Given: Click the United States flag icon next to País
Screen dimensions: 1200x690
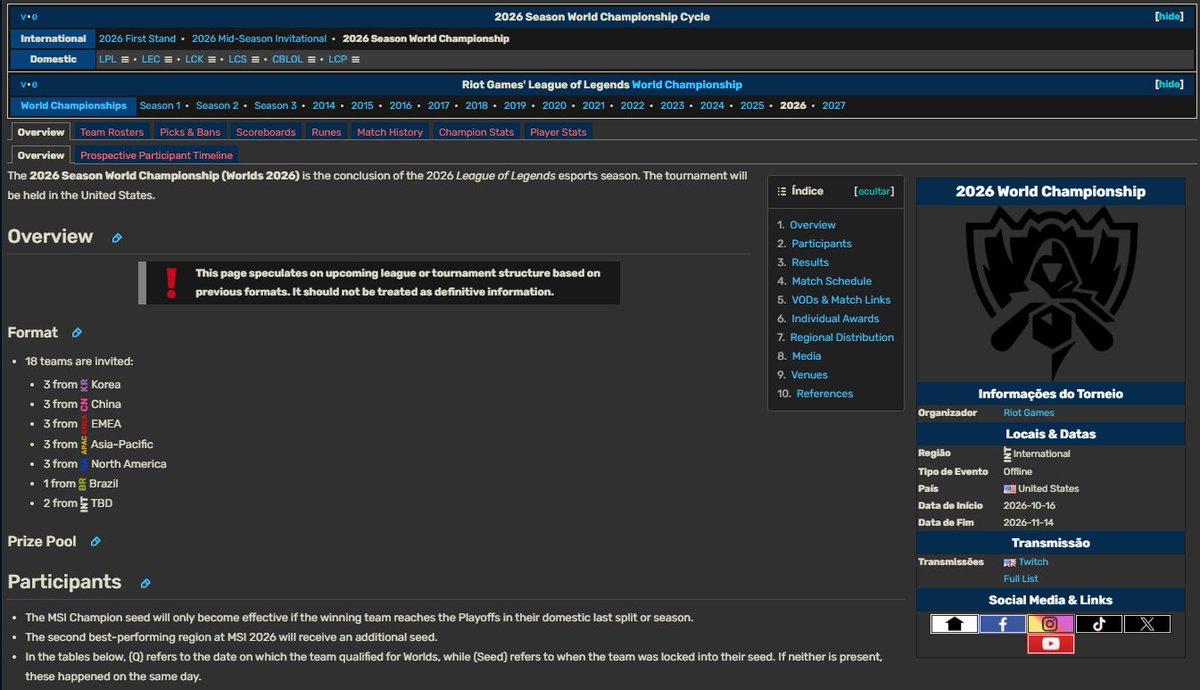Looking at the screenshot, I should [x=1010, y=489].
